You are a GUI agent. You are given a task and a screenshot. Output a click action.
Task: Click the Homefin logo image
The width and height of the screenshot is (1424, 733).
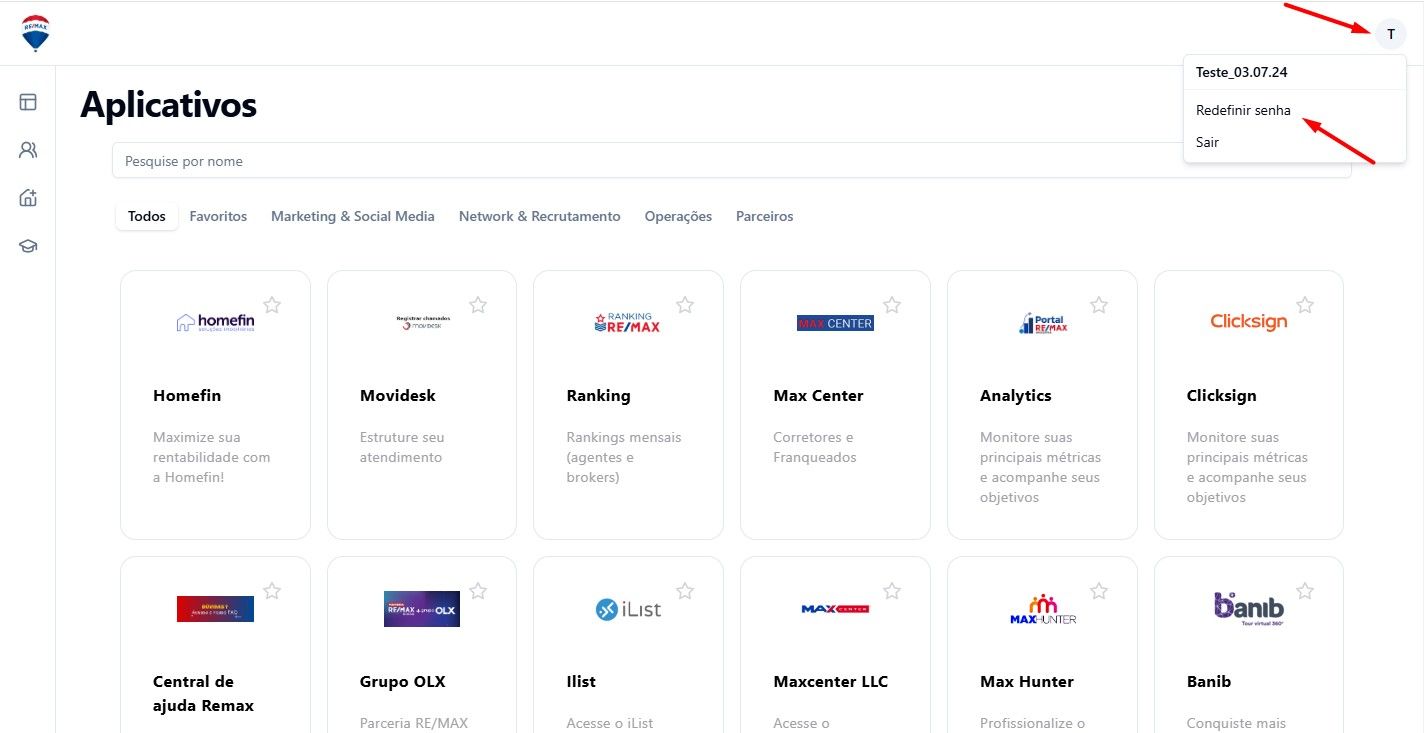pyautogui.click(x=215, y=322)
